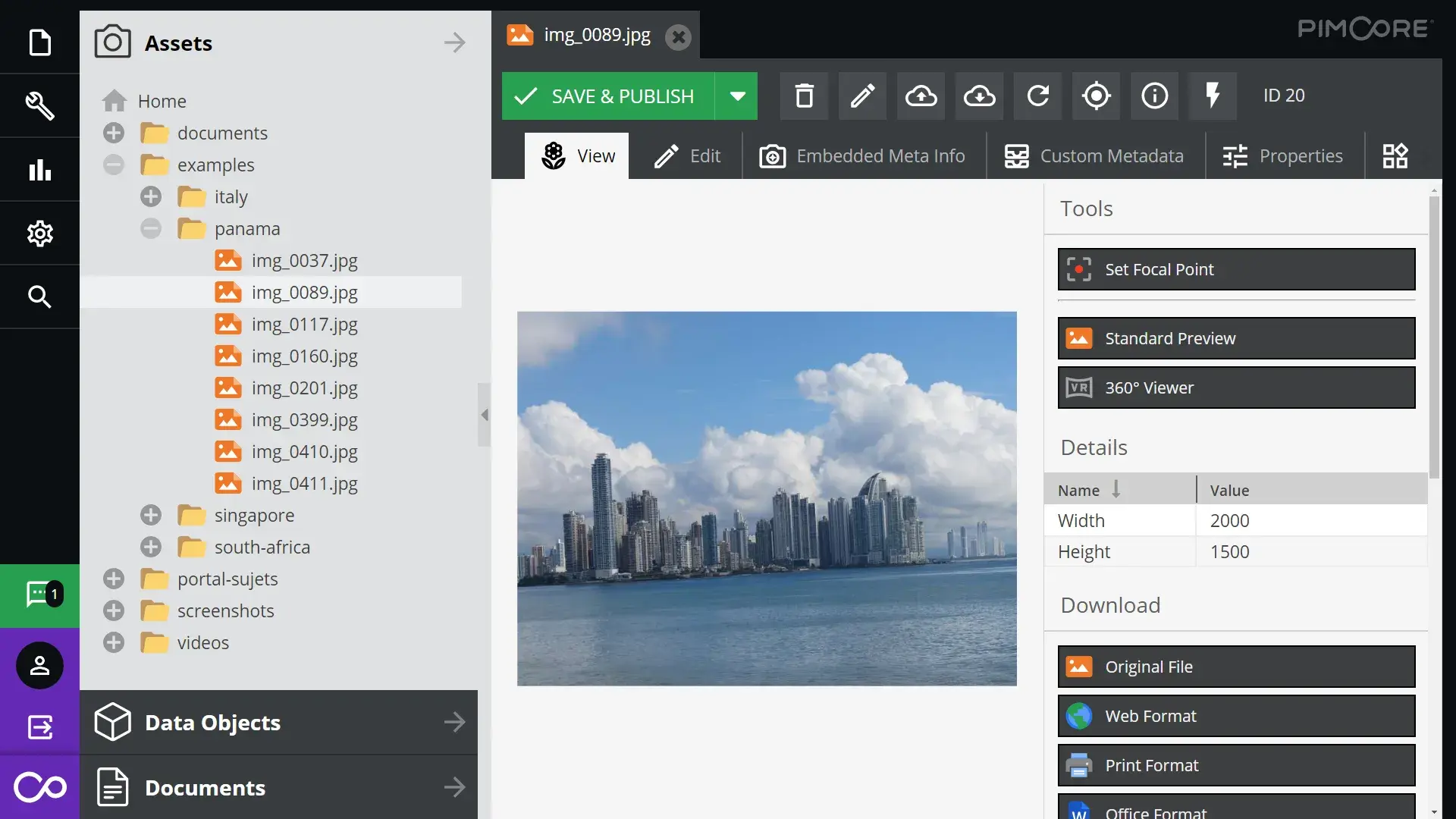
Task: Click the upload to cloud icon
Action: [921, 95]
